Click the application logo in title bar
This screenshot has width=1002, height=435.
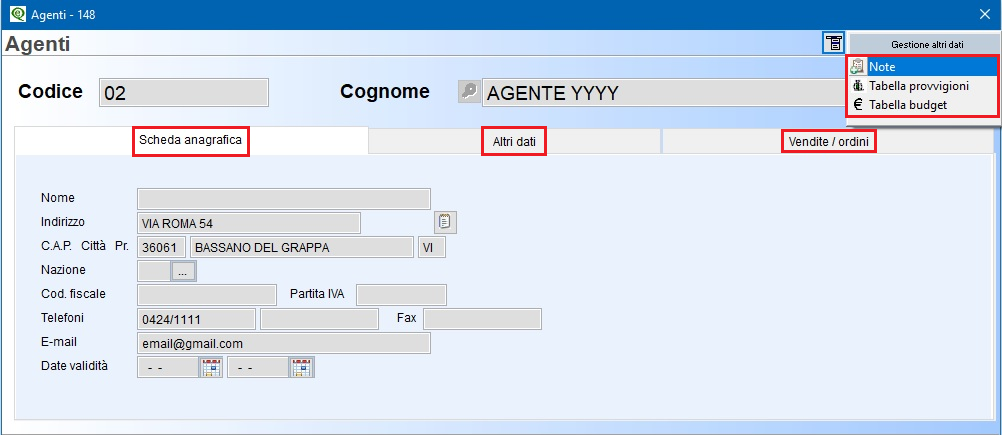19,14
